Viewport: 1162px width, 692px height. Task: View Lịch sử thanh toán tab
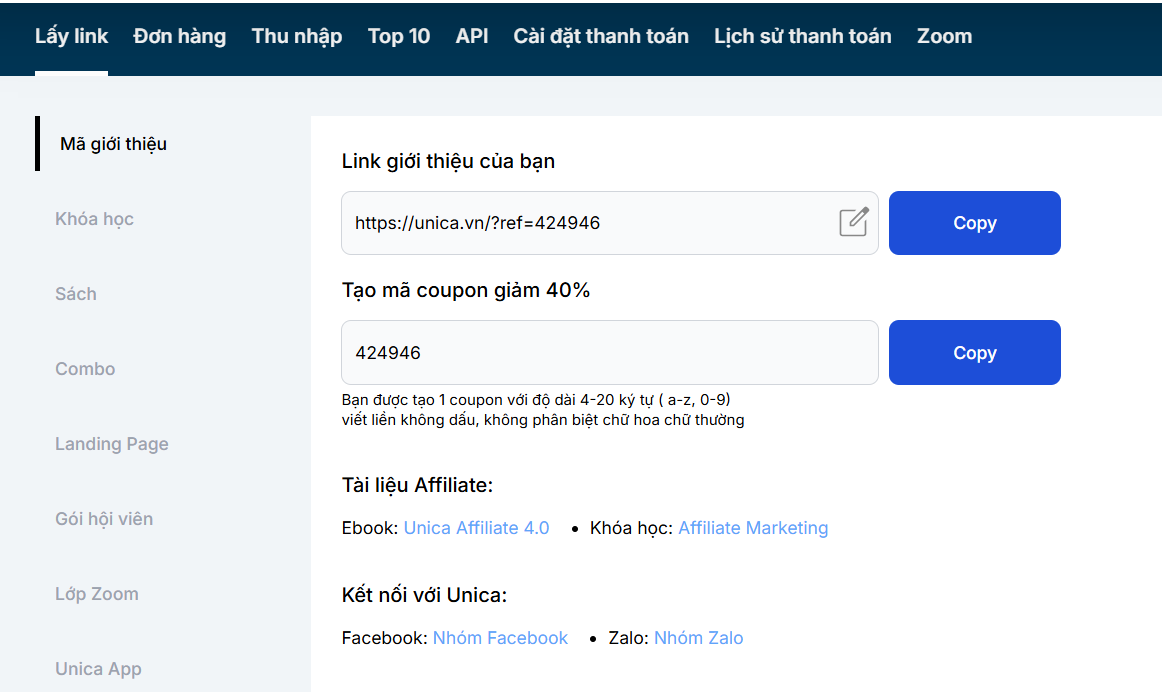(802, 36)
